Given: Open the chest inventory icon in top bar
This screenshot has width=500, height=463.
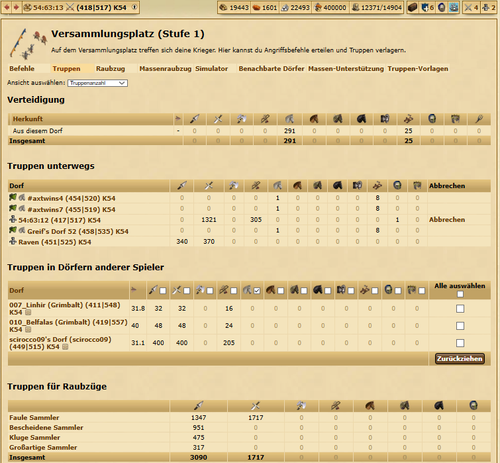Looking at the screenshot, I should (x=412, y=7).
